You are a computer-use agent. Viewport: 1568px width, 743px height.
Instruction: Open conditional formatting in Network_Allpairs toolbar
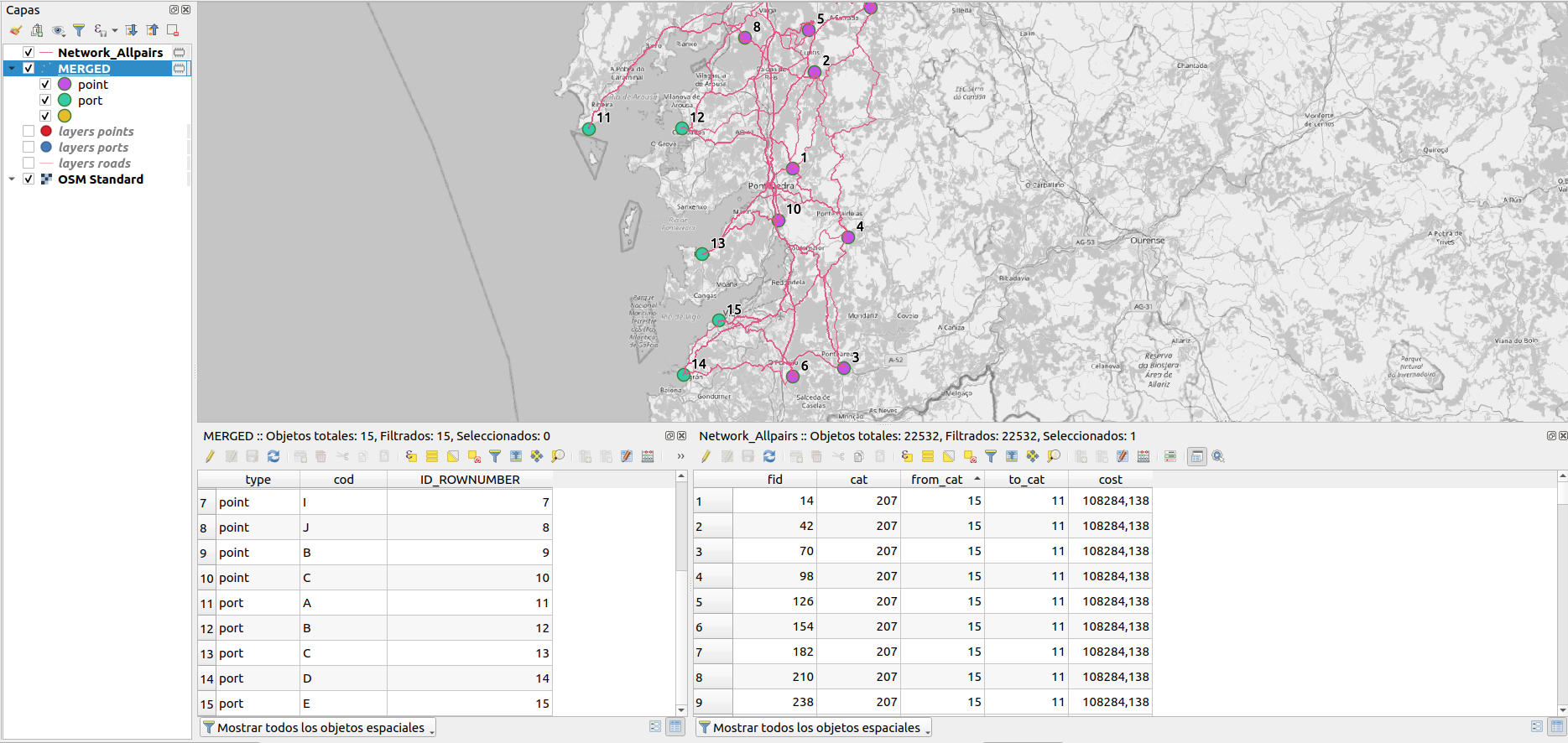(x=1170, y=456)
